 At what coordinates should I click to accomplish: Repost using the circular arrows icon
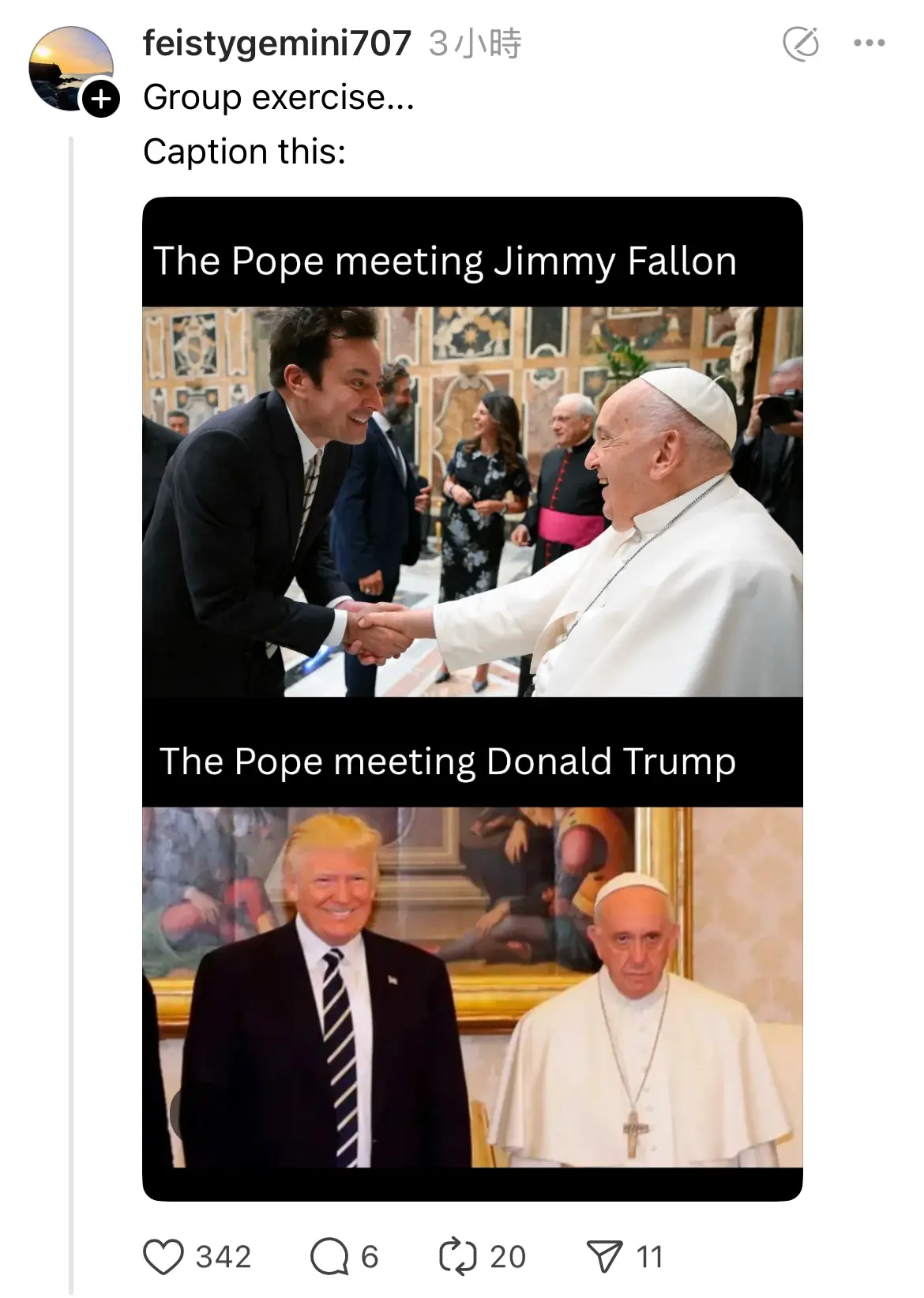click(458, 1256)
